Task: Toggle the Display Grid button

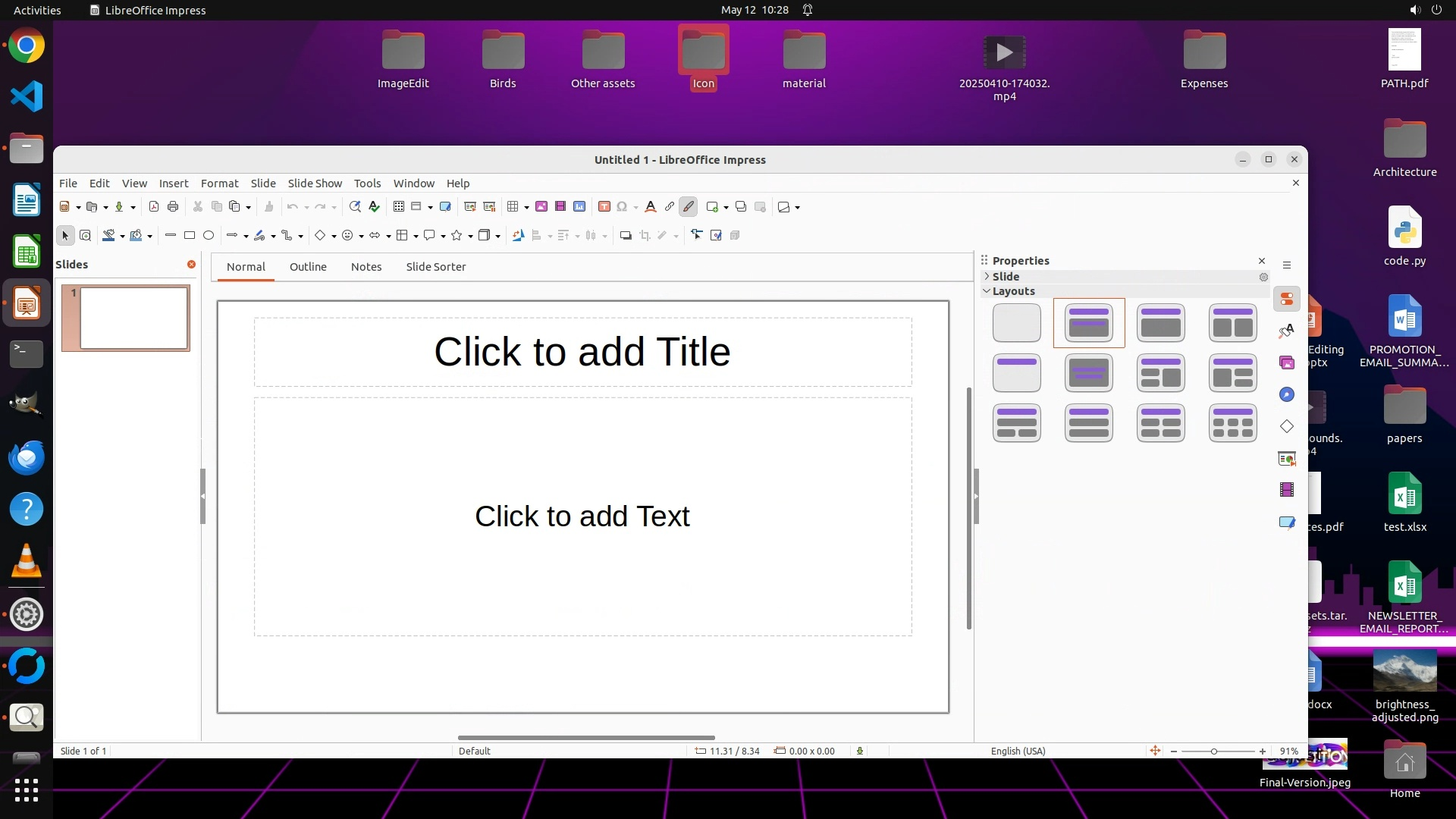Action: [399, 206]
